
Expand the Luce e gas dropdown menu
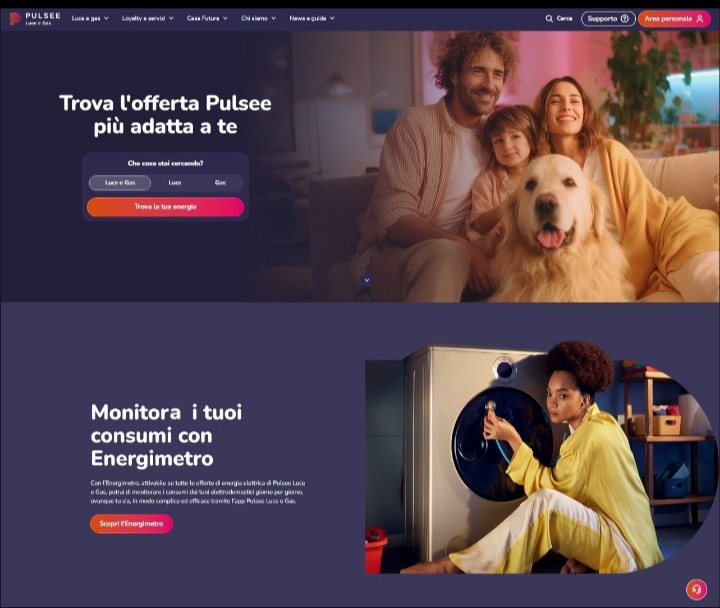click(90, 18)
